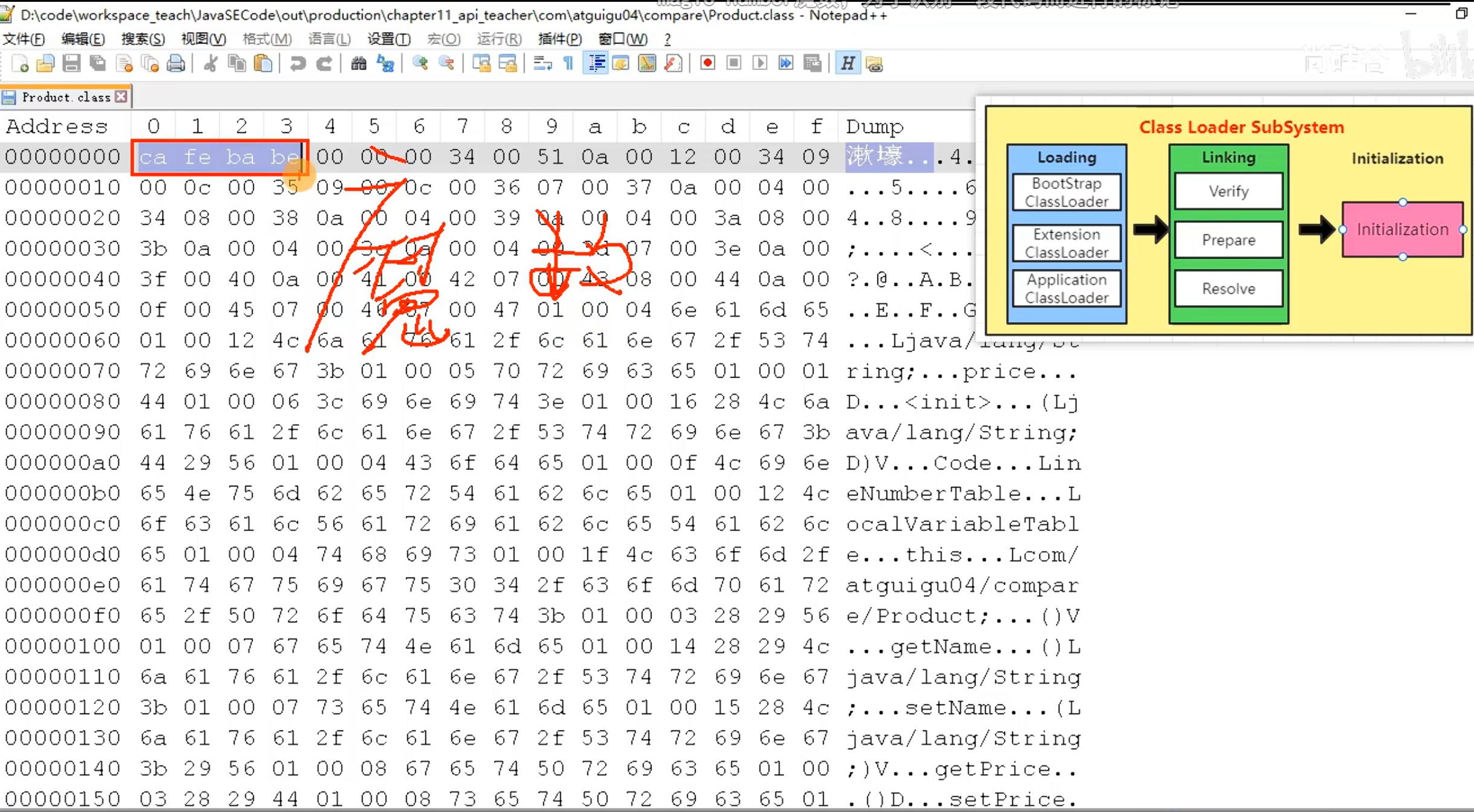Click the Print icon in toolbar
This screenshot has height=812, width=1474.
pos(176,63)
